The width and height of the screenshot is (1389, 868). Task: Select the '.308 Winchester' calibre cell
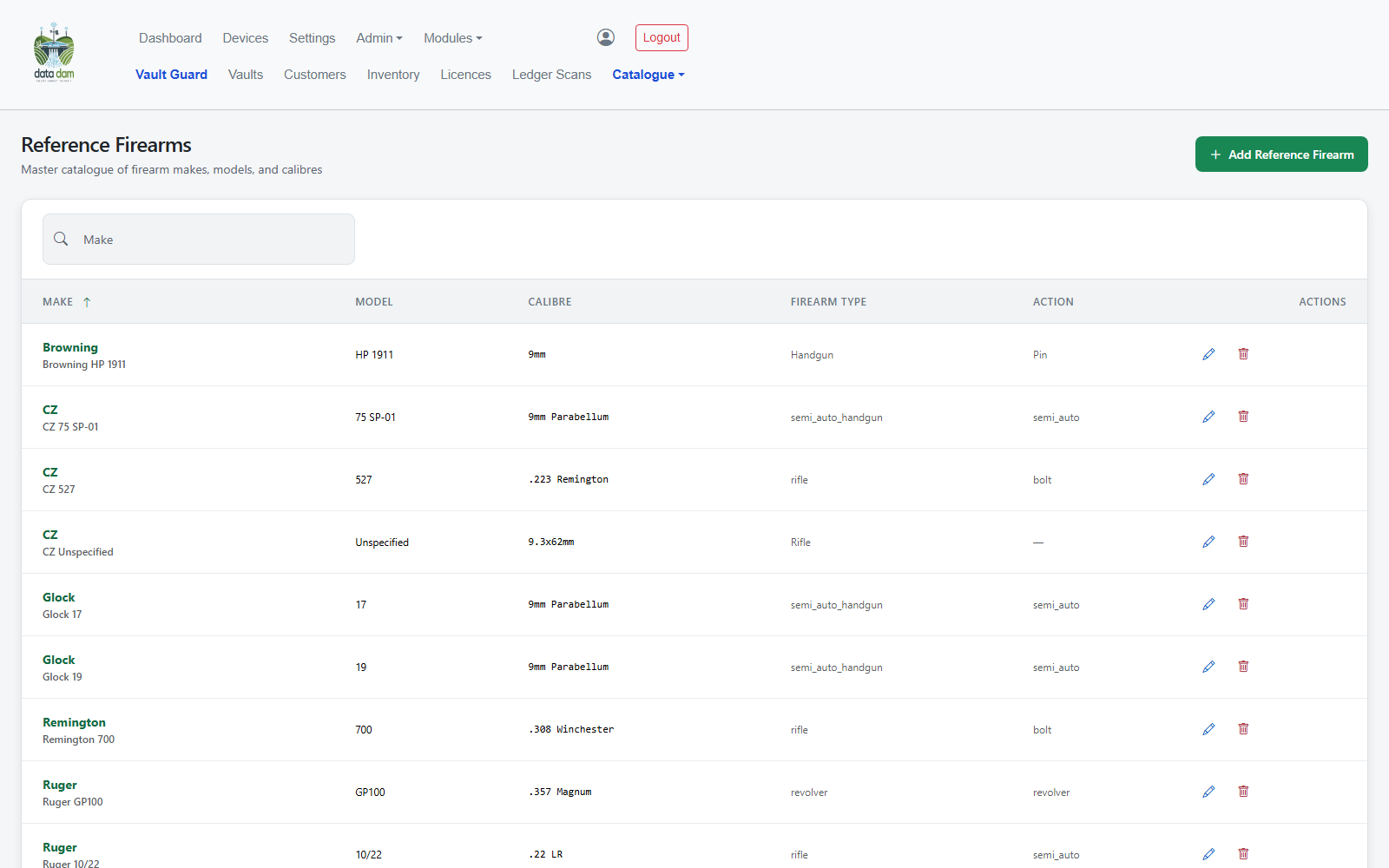[x=571, y=729]
